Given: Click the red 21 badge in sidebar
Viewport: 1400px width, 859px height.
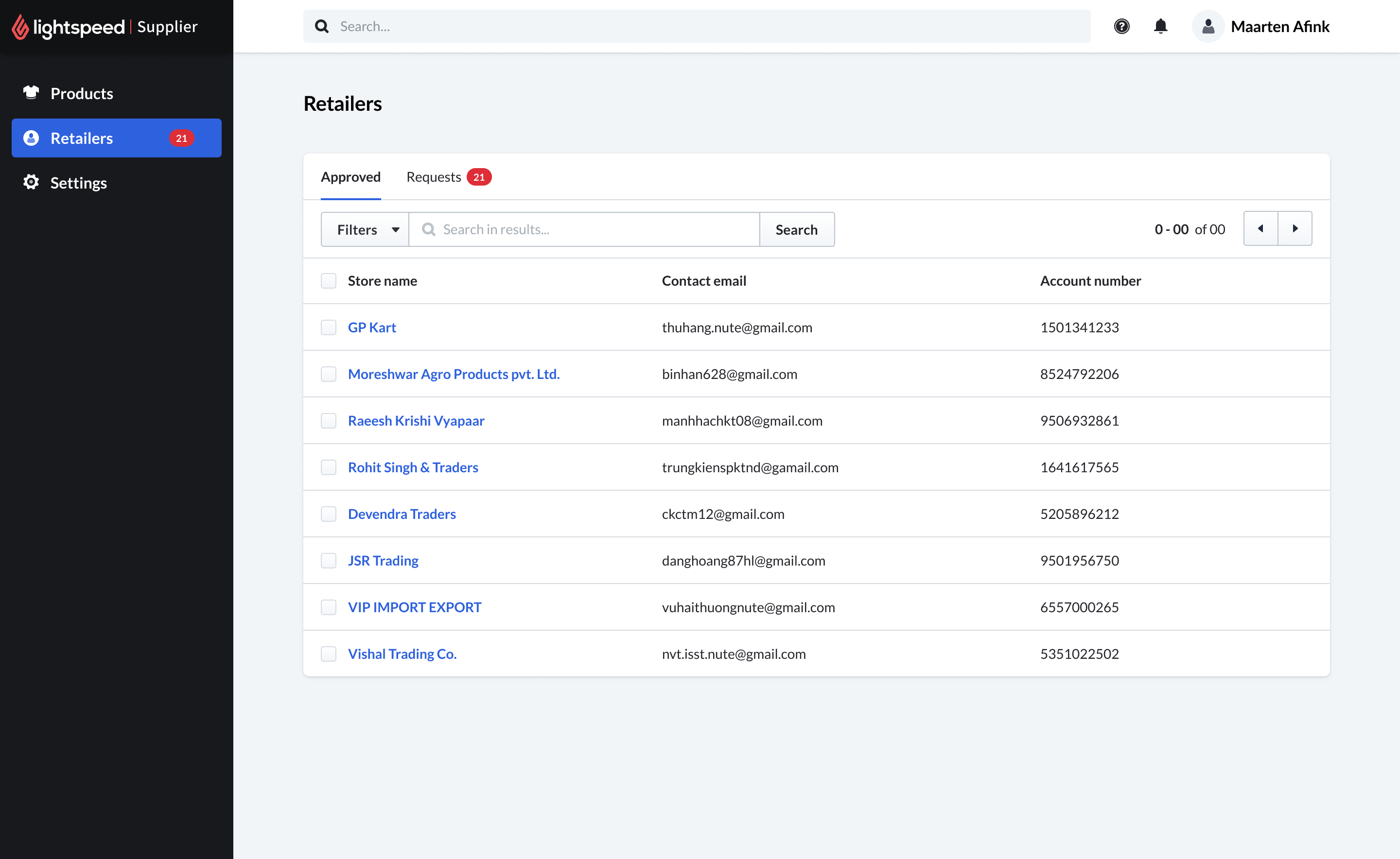Looking at the screenshot, I should tap(181, 138).
